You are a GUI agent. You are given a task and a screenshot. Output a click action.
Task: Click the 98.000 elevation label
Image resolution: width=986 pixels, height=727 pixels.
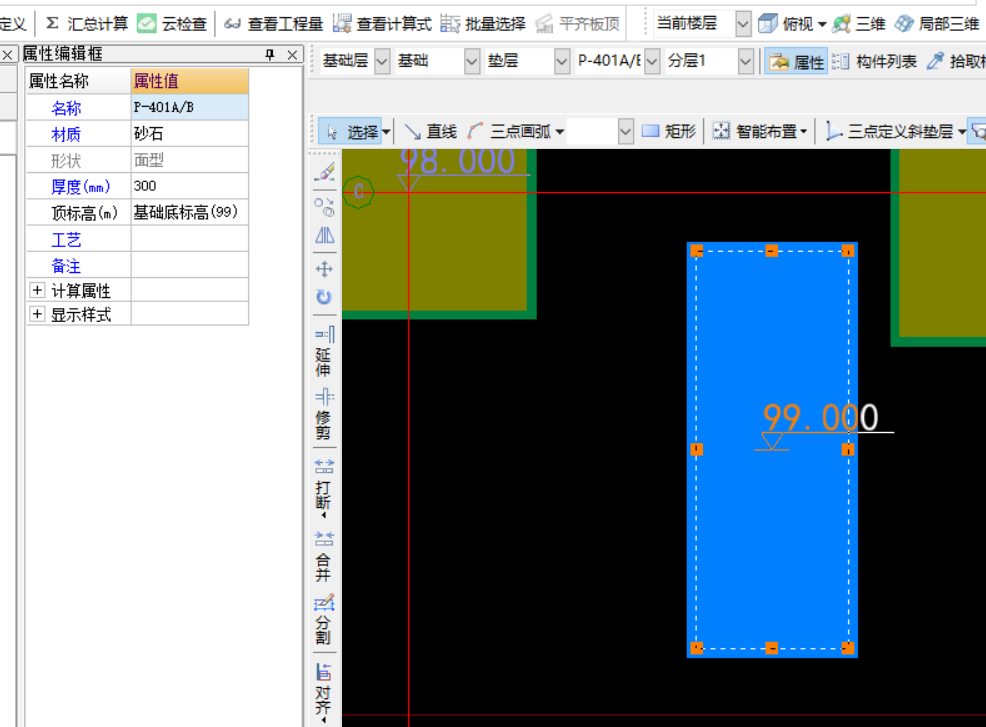[458, 160]
